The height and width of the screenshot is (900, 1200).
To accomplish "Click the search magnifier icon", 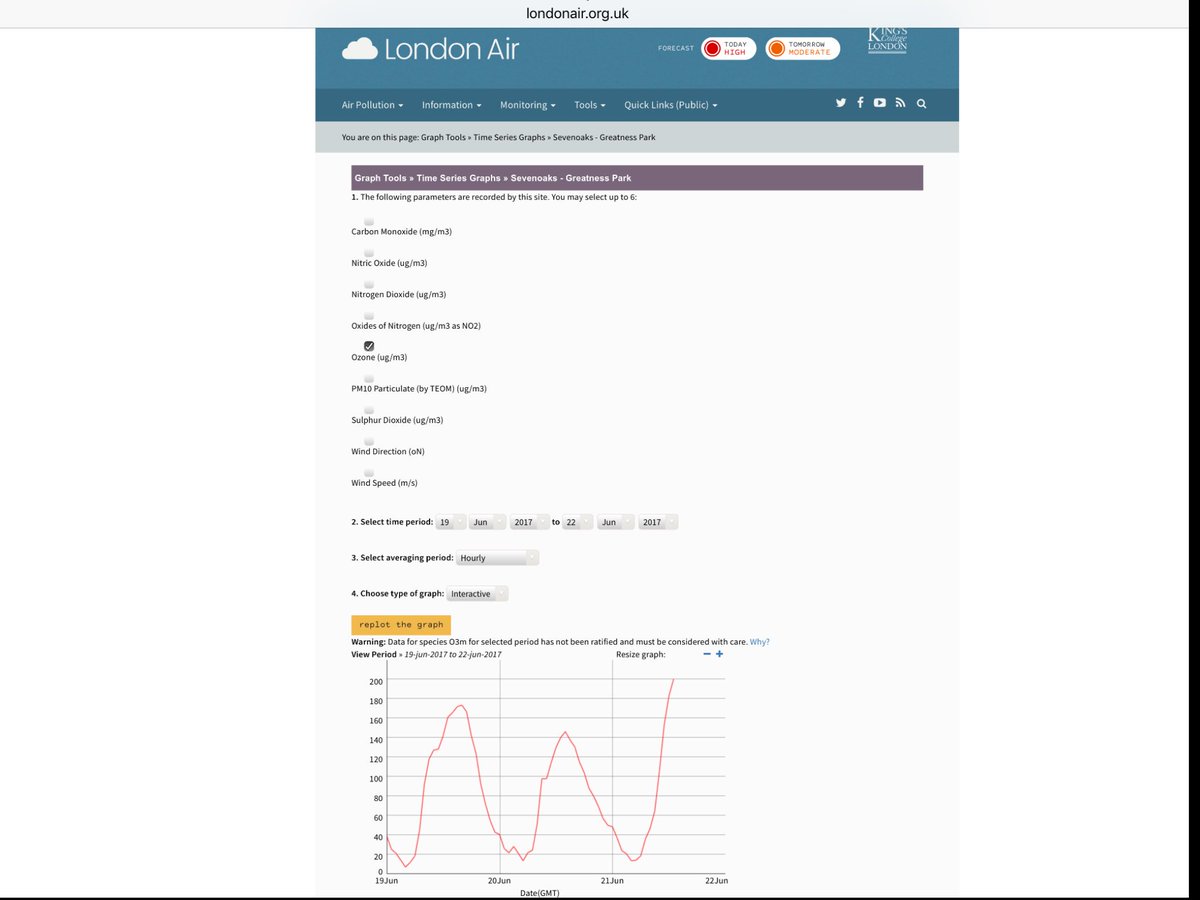I will click(921, 103).
